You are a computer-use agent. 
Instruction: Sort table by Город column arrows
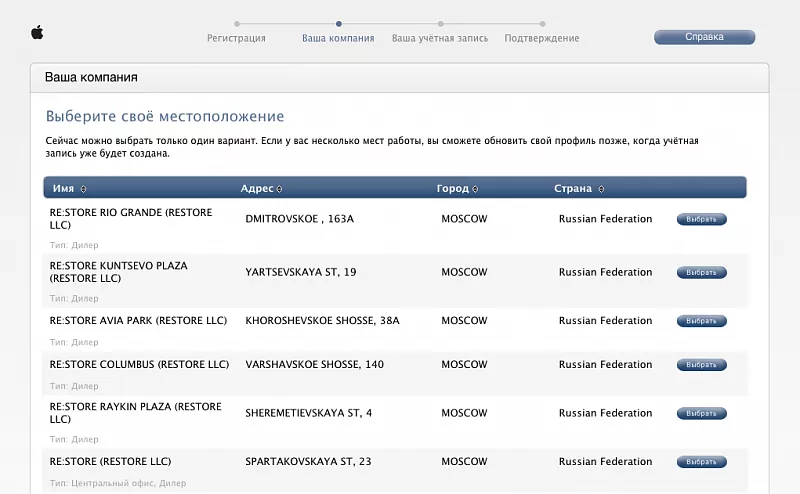[475, 189]
